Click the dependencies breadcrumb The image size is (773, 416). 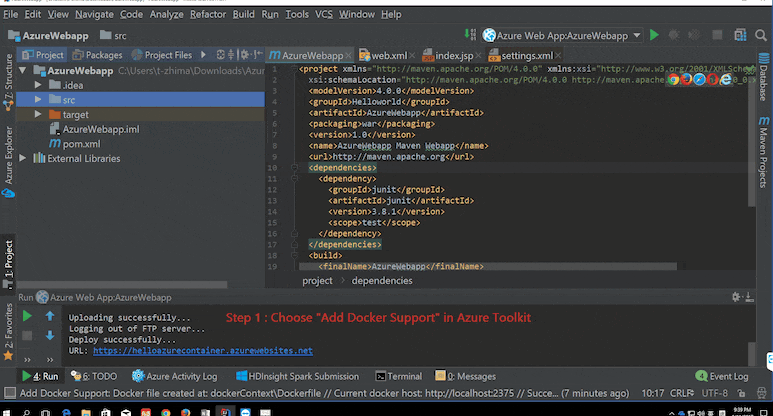[382, 280]
